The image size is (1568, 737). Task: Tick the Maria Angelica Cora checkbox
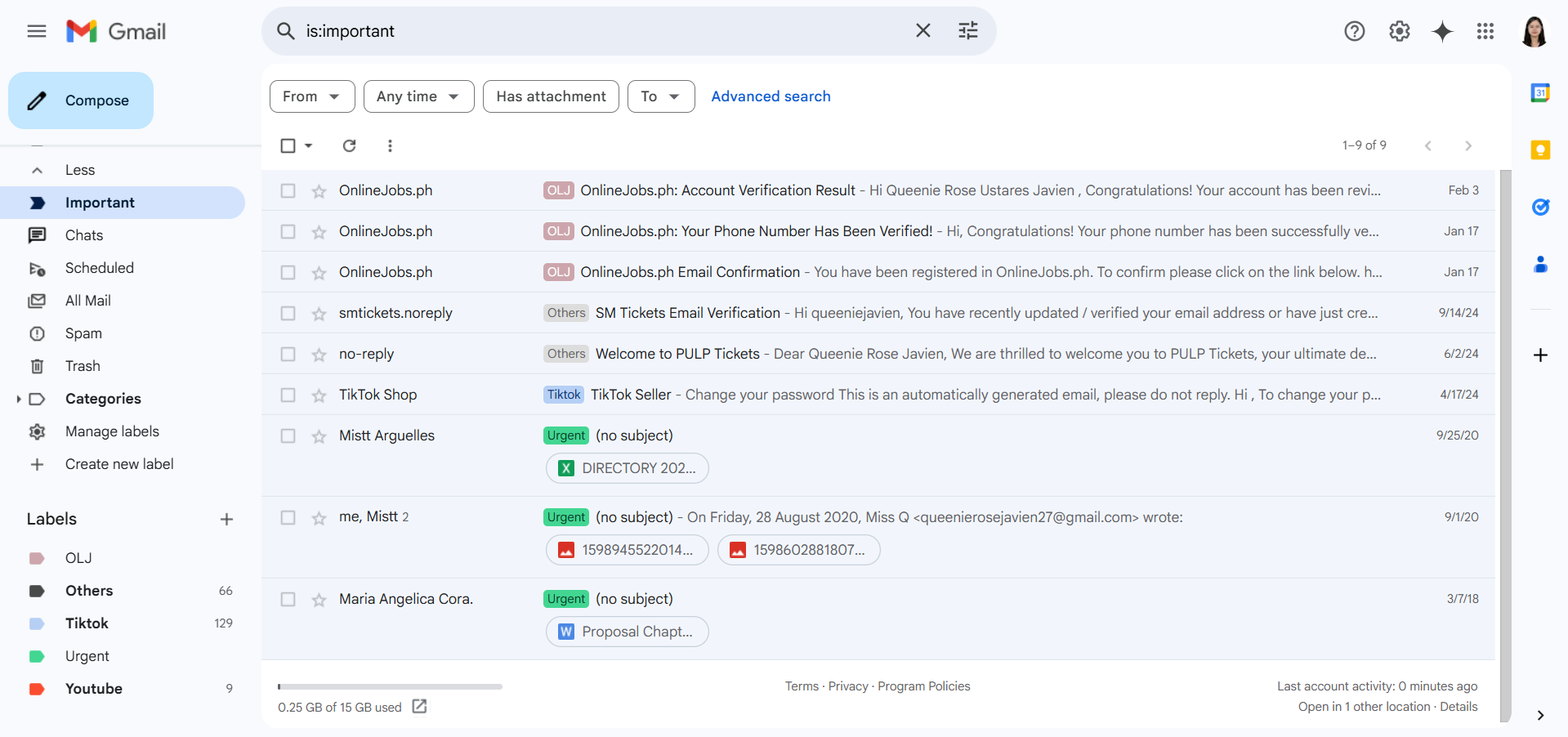[288, 599]
